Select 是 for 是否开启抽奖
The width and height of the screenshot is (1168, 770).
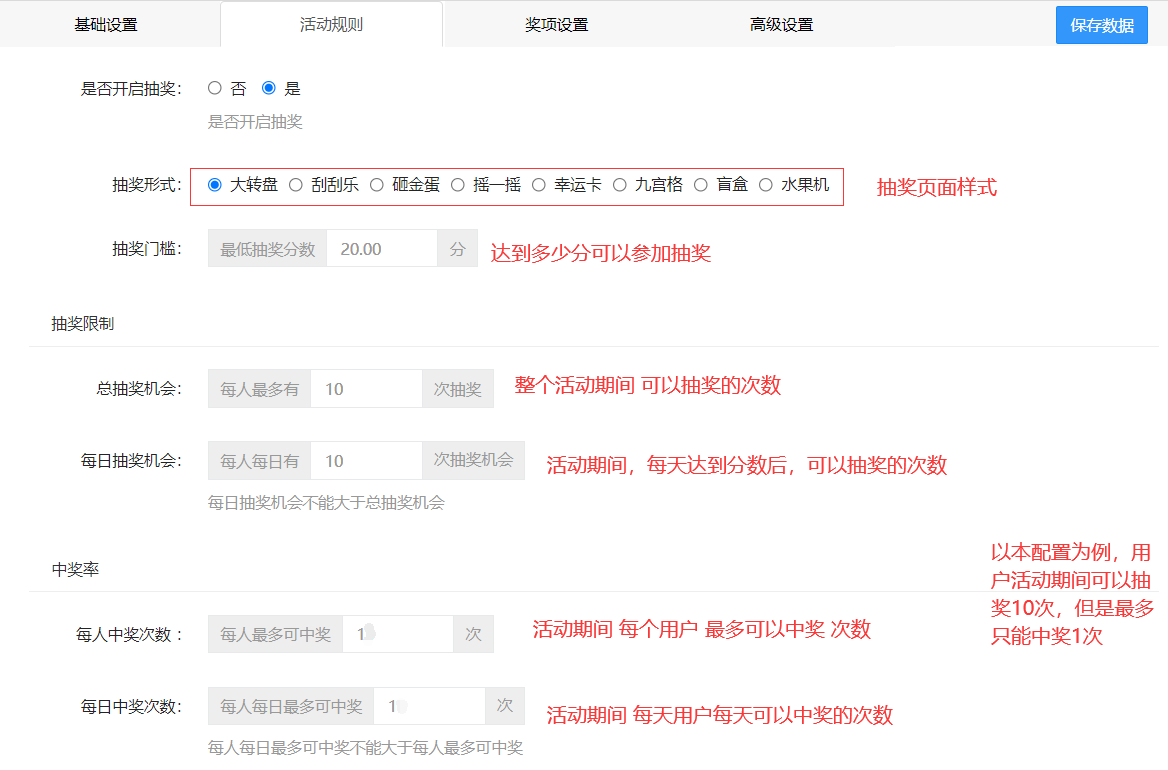pyautogui.click(x=269, y=88)
